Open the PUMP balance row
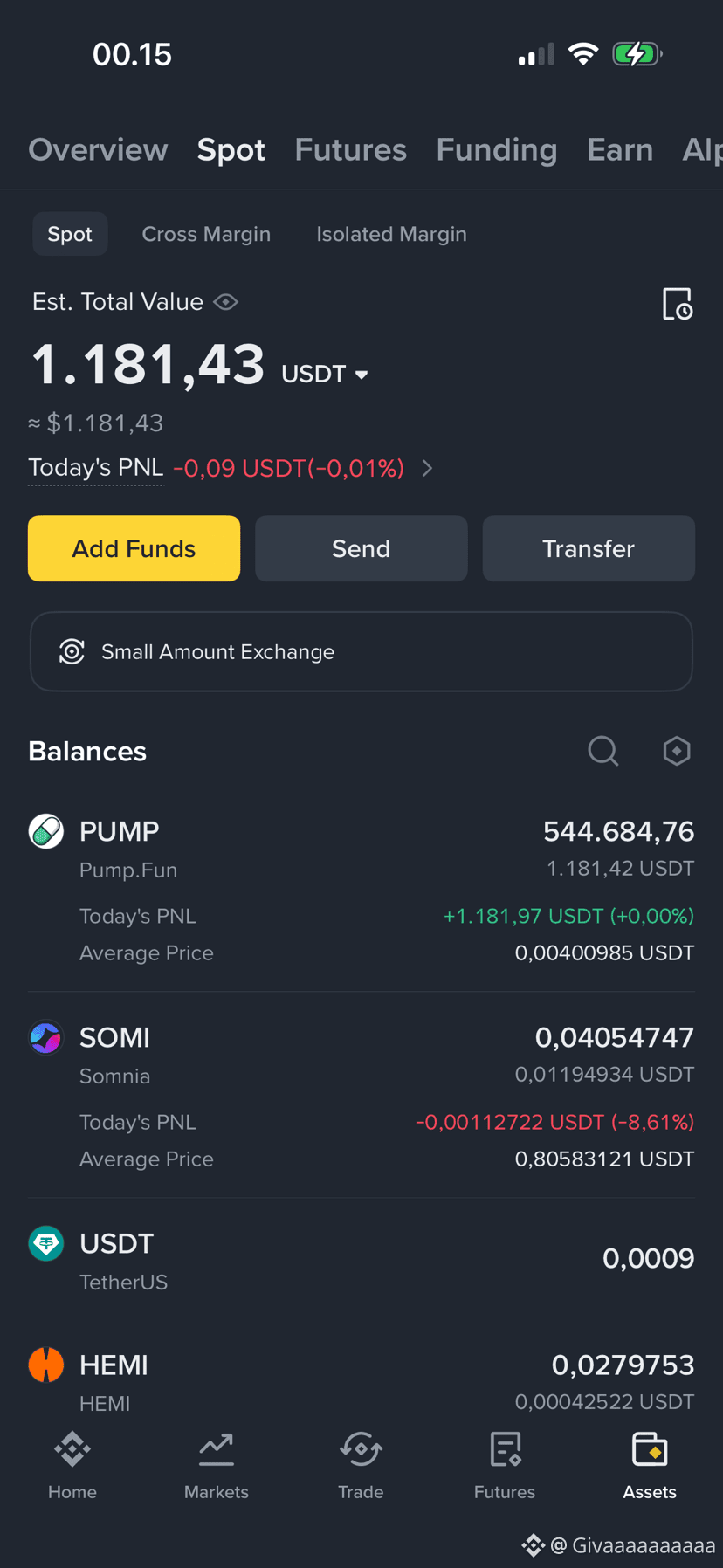The width and height of the screenshot is (723, 1568). [x=361, y=891]
